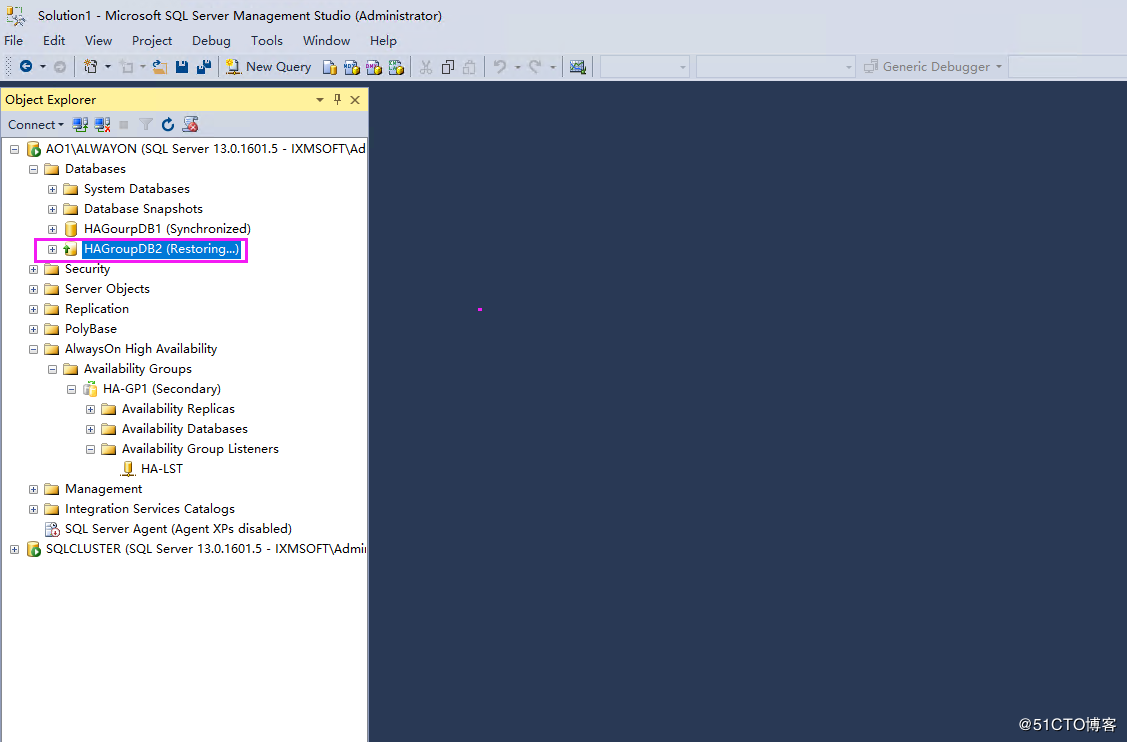1127x742 pixels.
Task: Collapse the Availability Groups folder
Action: [x=52, y=368]
